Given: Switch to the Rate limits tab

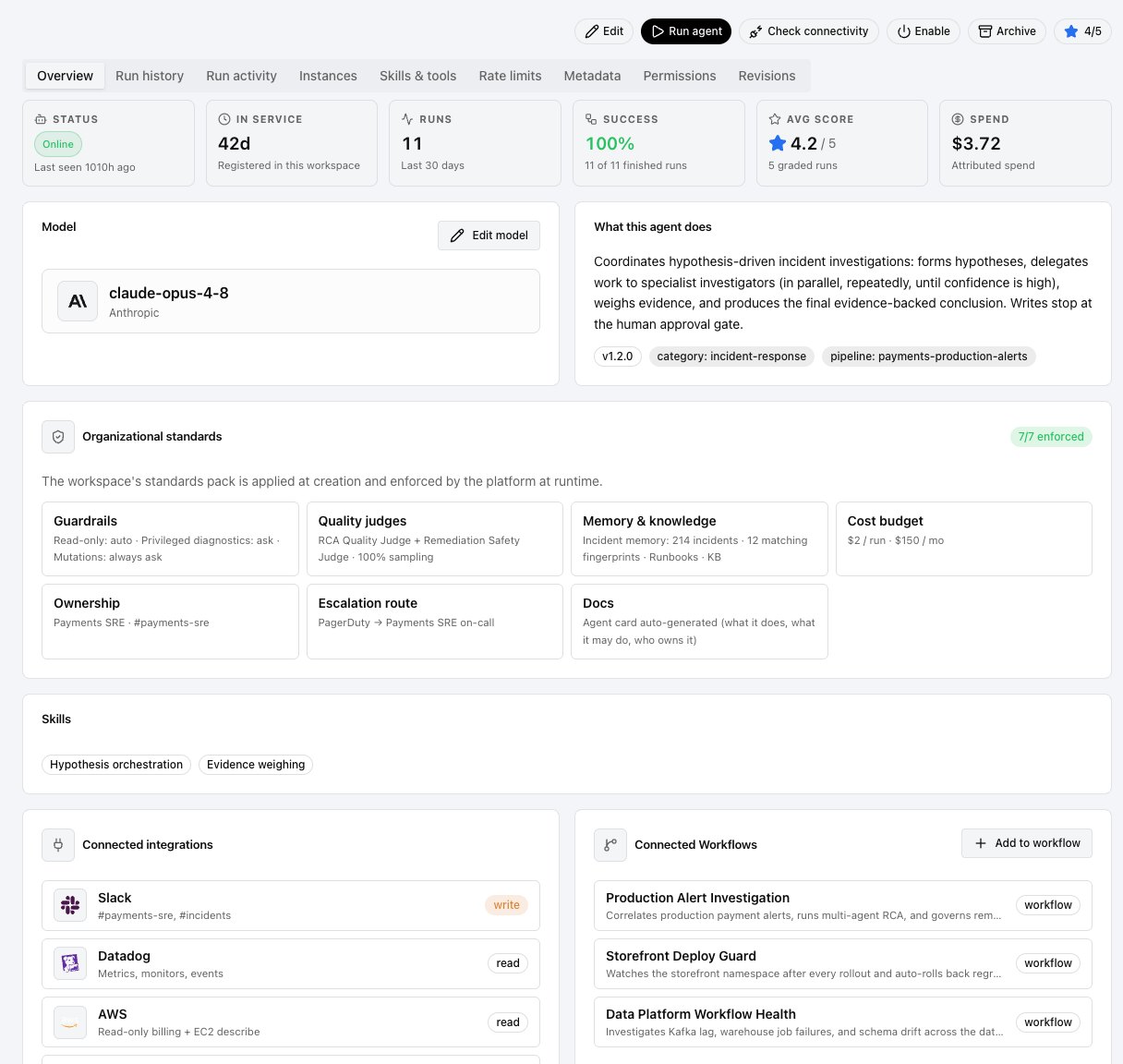Looking at the screenshot, I should (510, 76).
